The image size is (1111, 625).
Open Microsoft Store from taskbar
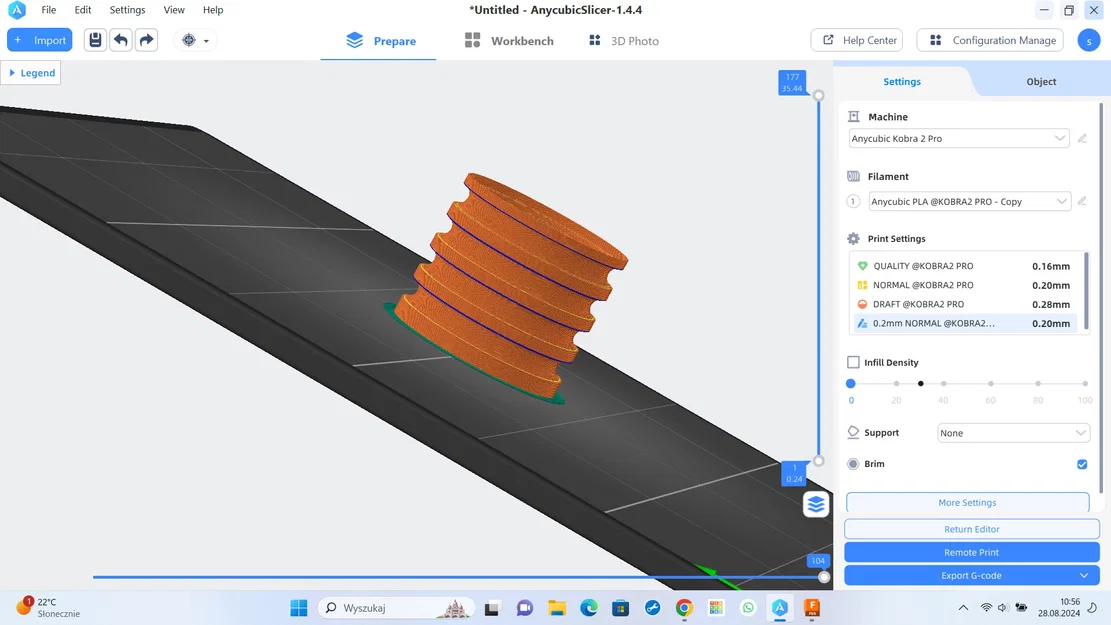point(621,608)
